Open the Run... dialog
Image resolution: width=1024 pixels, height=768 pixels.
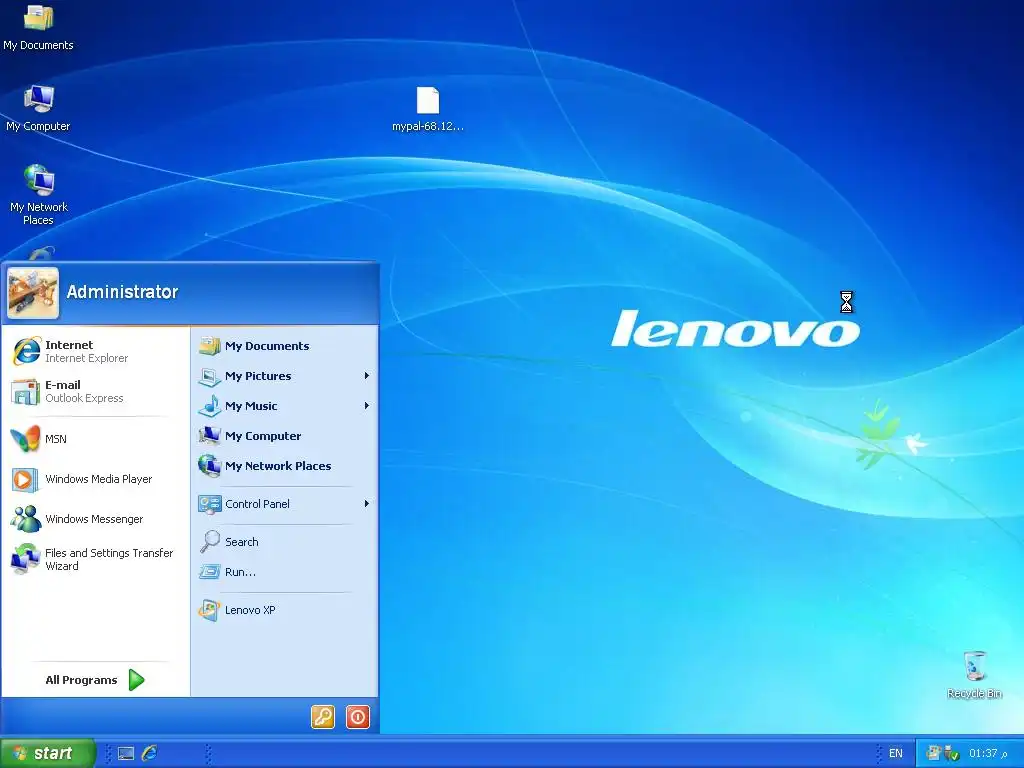[284, 572]
